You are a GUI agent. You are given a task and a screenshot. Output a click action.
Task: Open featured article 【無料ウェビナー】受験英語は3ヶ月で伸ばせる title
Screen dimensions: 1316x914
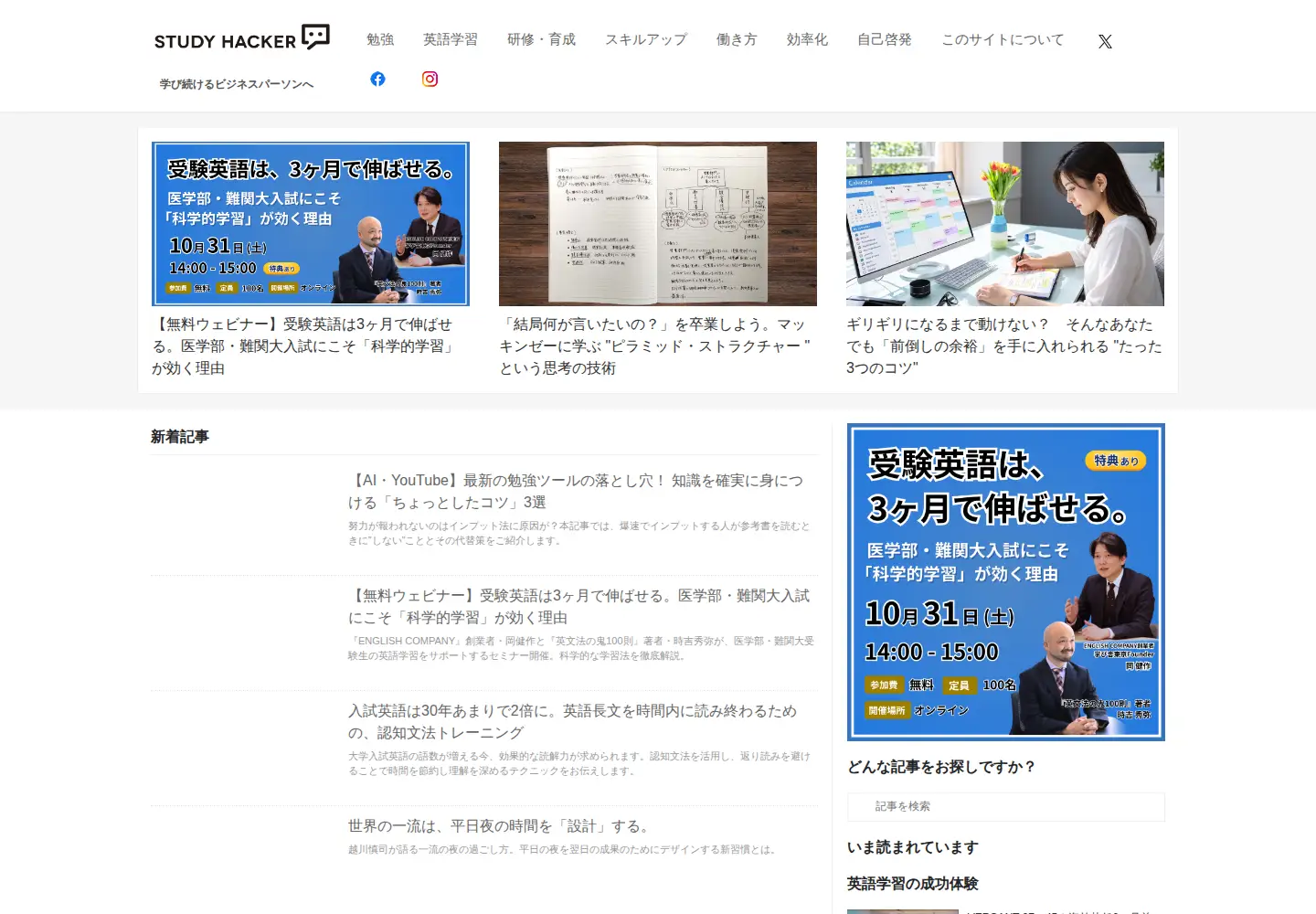305,346
